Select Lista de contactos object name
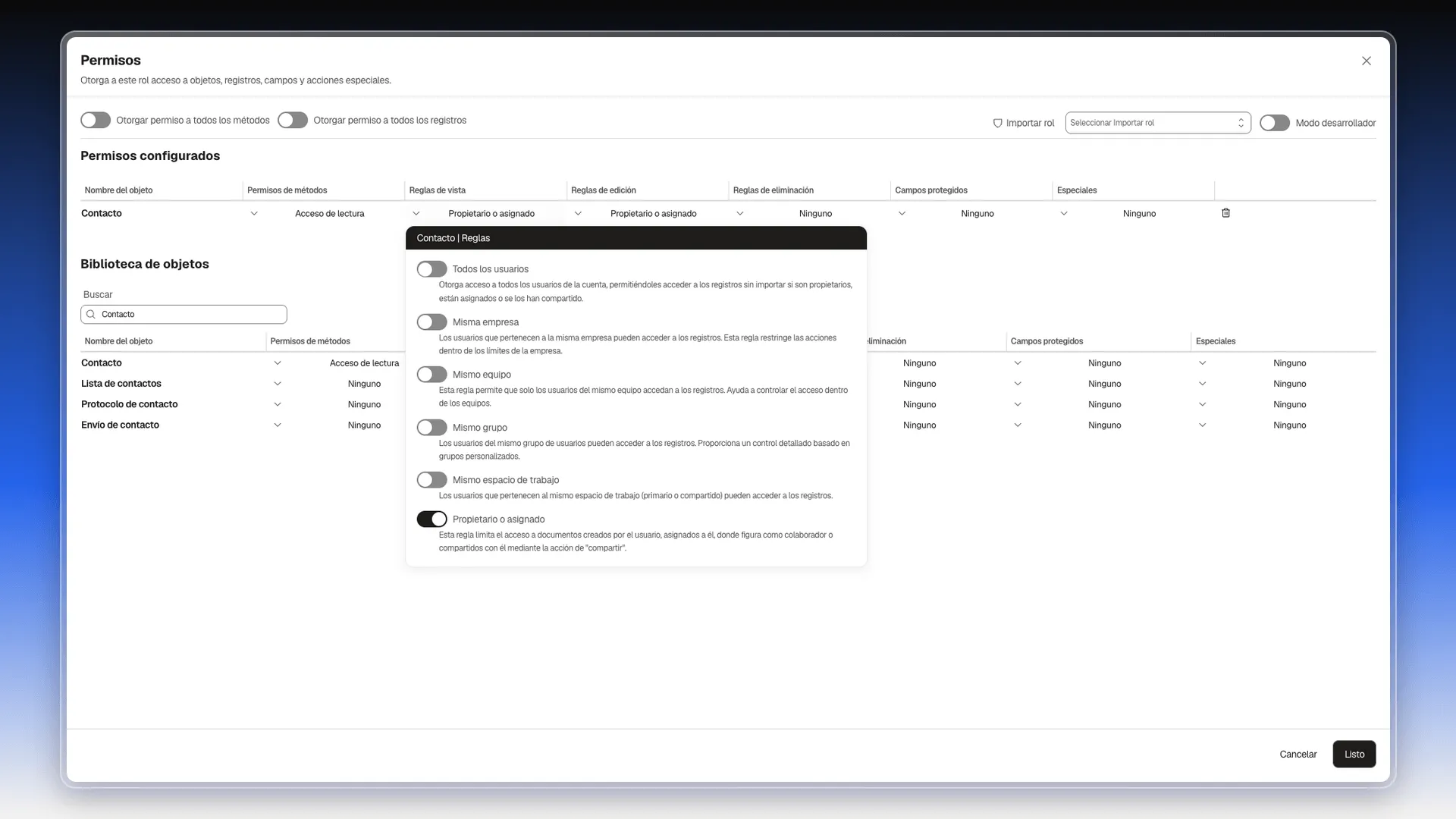The width and height of the screenshot is (1456, 819). pyautogui.click(x=121, y=384)
